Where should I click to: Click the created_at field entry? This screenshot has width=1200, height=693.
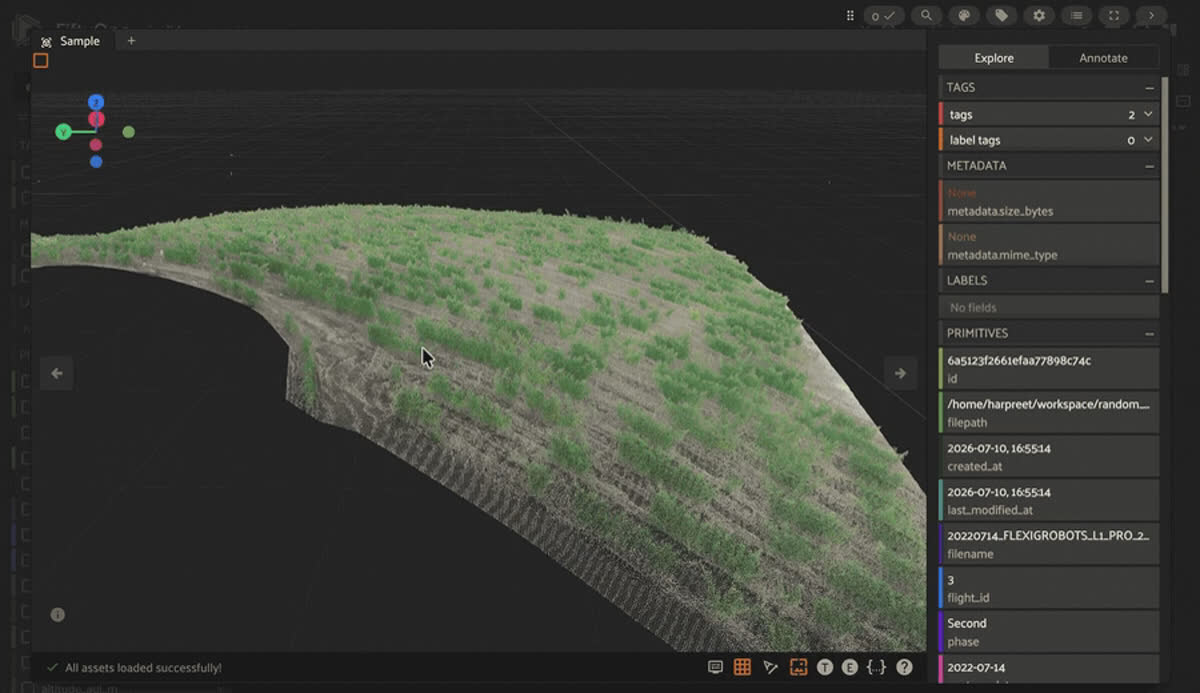point(1049,456)
